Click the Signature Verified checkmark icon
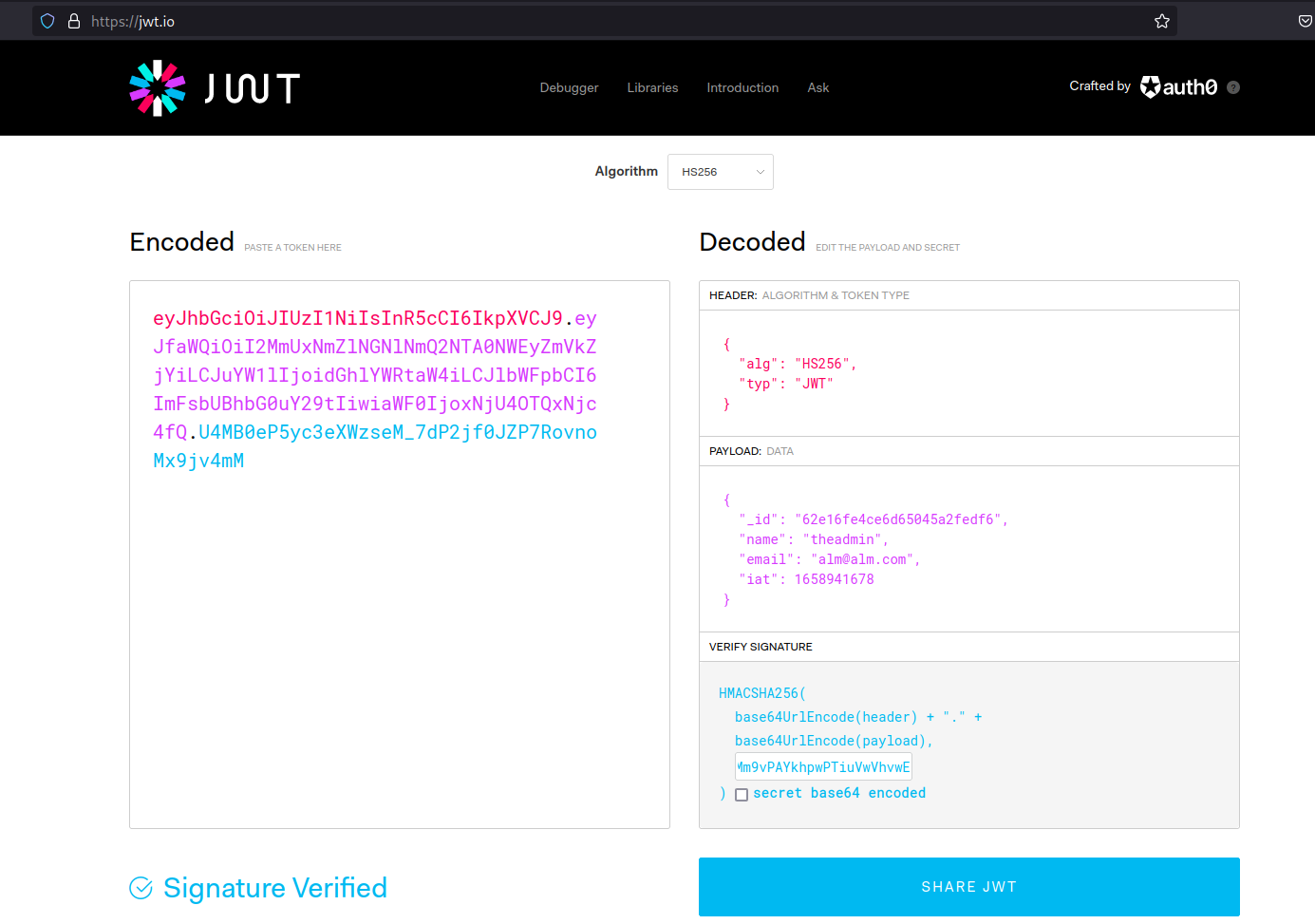This screenshot has height=924, width=1315. click(141, 888)
